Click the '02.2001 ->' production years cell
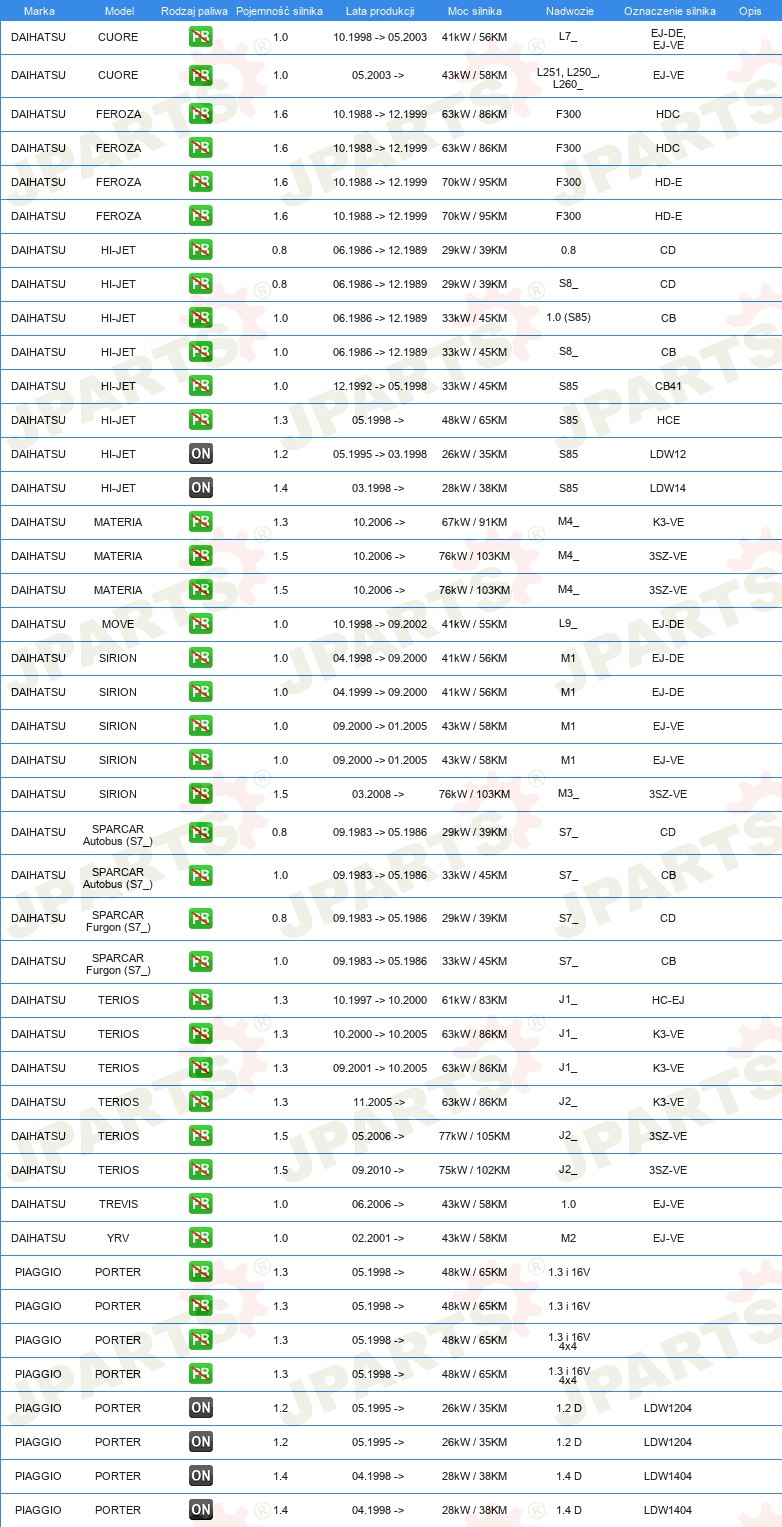 coord(378,1238)
